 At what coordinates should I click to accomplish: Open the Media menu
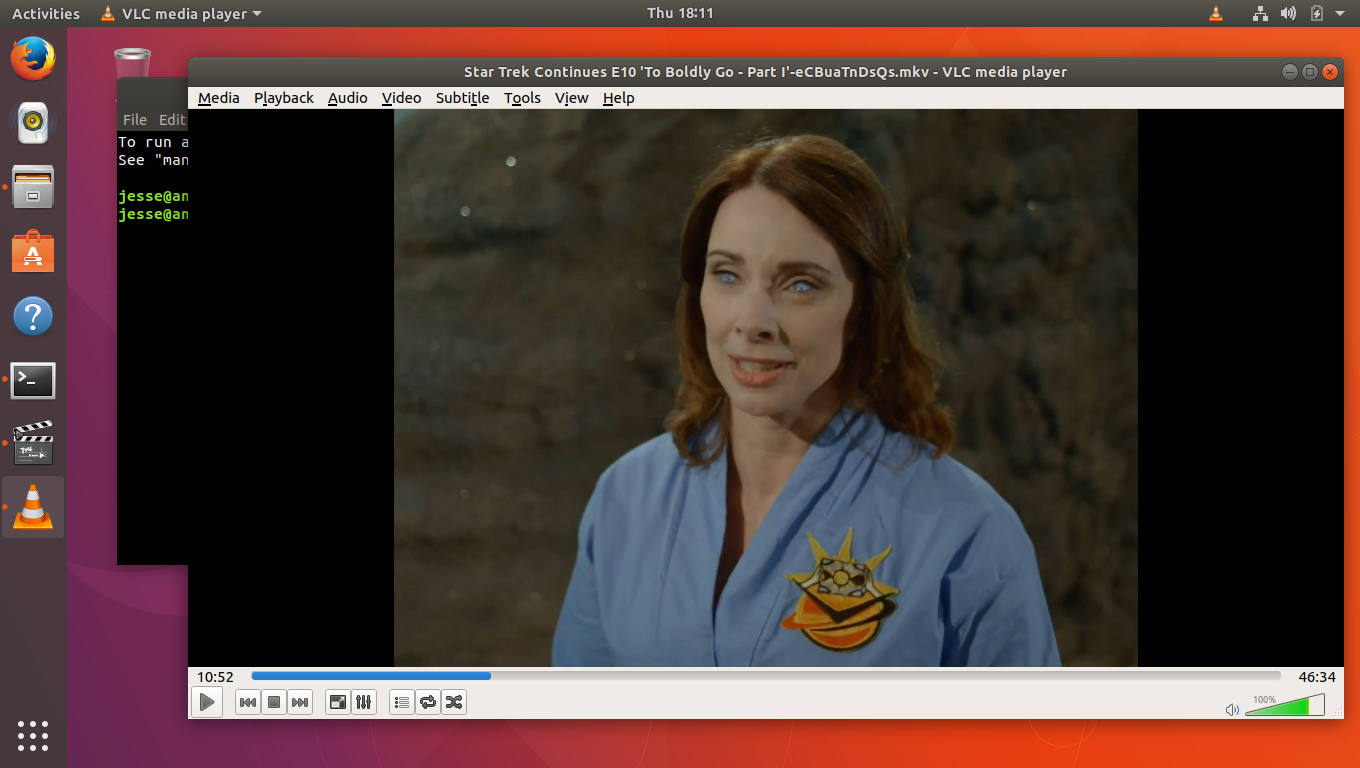[x=219, y=98]
